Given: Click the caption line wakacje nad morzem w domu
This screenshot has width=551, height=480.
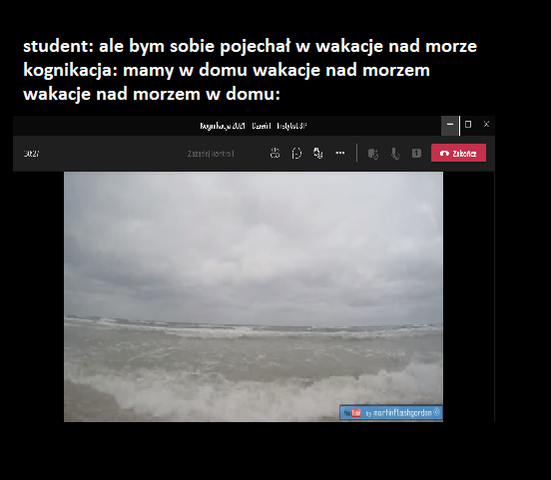Looking at the screenshot, I should [151, 94].
